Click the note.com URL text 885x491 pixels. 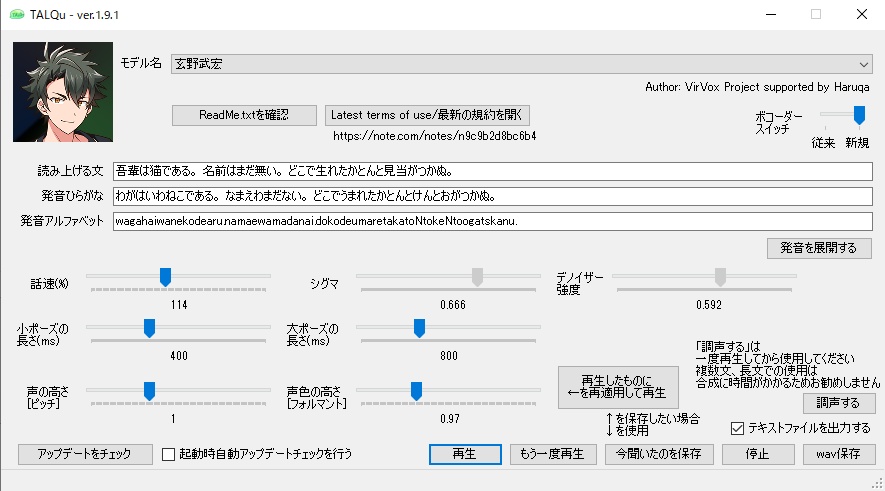pos(434,136)
